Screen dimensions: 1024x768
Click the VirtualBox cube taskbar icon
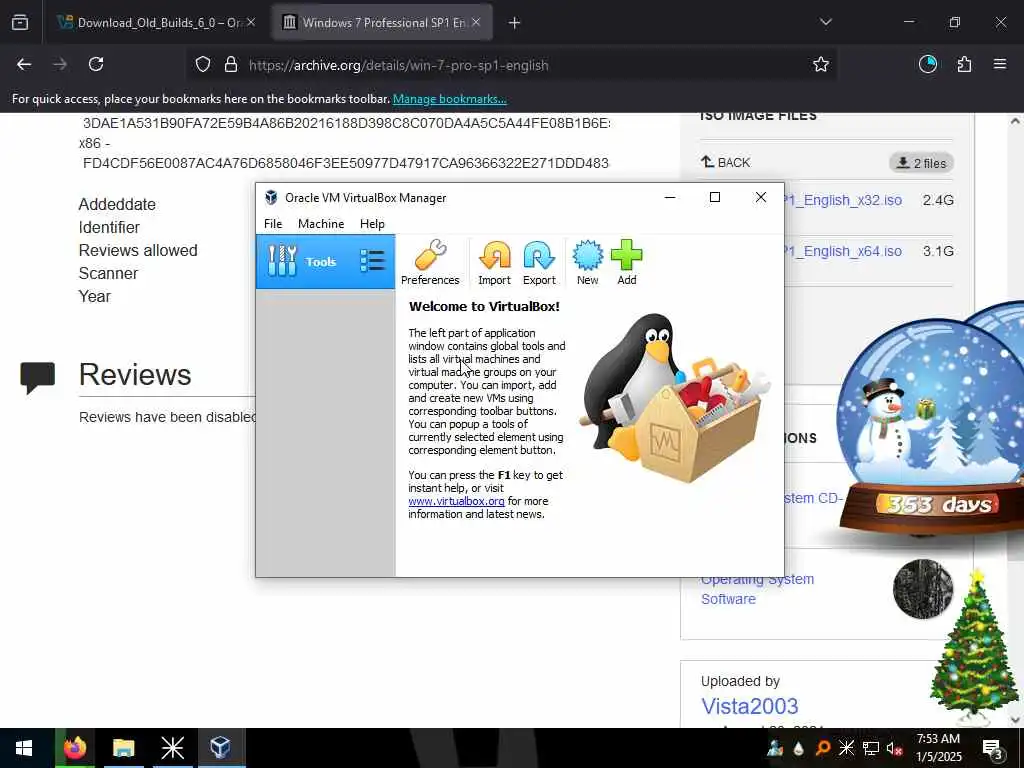pos(221,748)
